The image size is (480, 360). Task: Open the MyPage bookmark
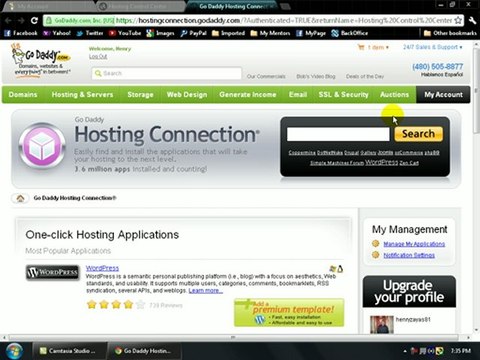(311, 33)
